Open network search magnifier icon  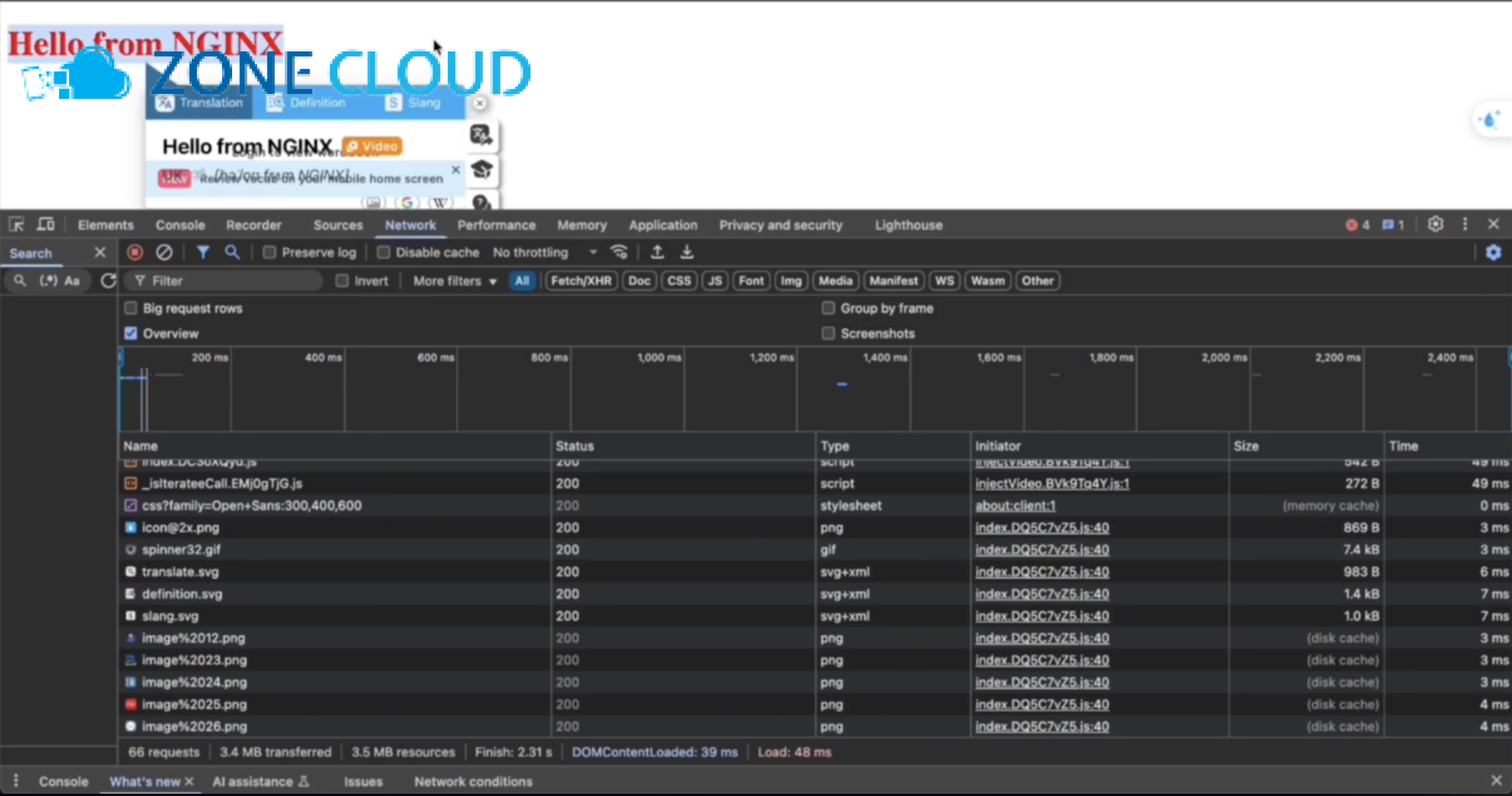[x=232, y=252]
